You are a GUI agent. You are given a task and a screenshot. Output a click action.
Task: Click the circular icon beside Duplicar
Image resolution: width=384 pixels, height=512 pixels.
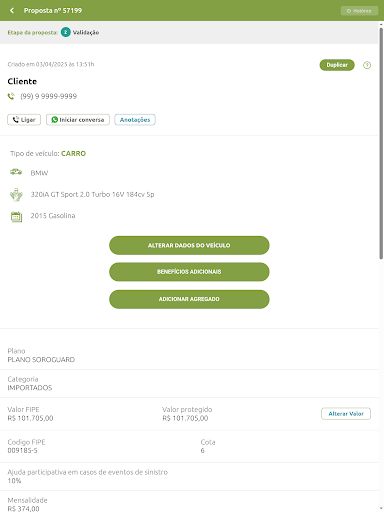point(367,65)
